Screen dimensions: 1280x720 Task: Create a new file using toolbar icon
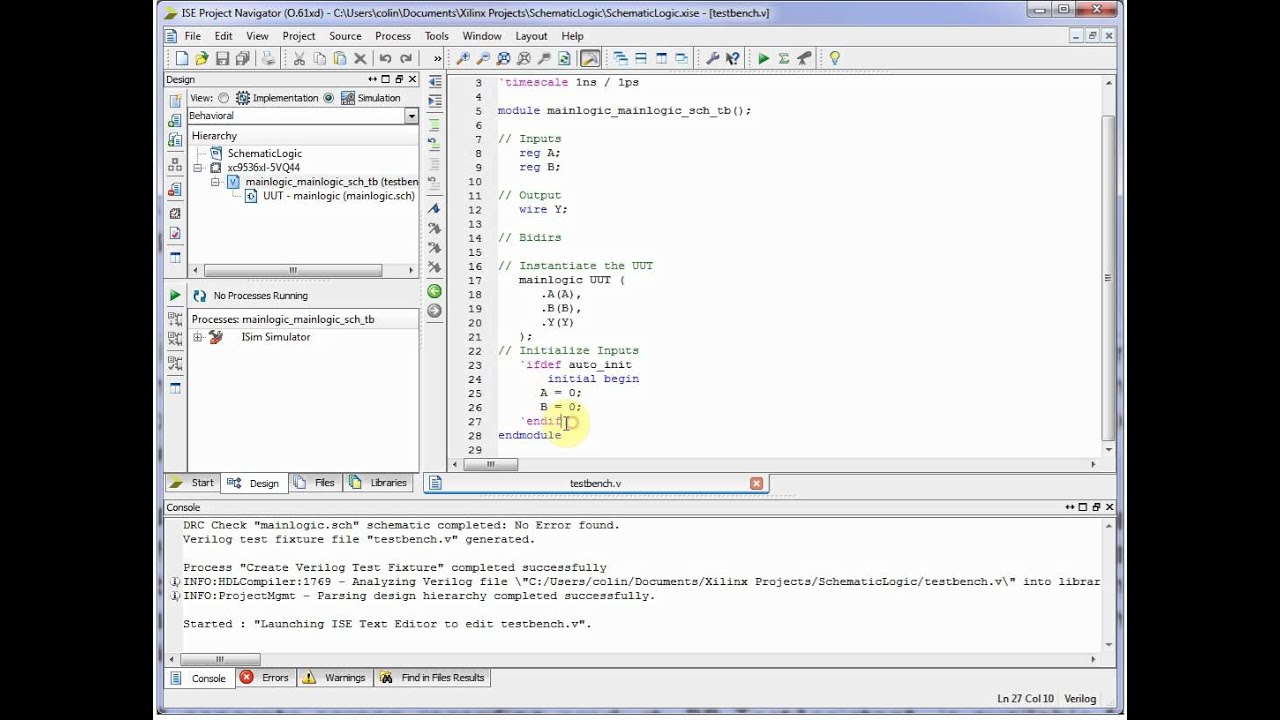point(182,59)
